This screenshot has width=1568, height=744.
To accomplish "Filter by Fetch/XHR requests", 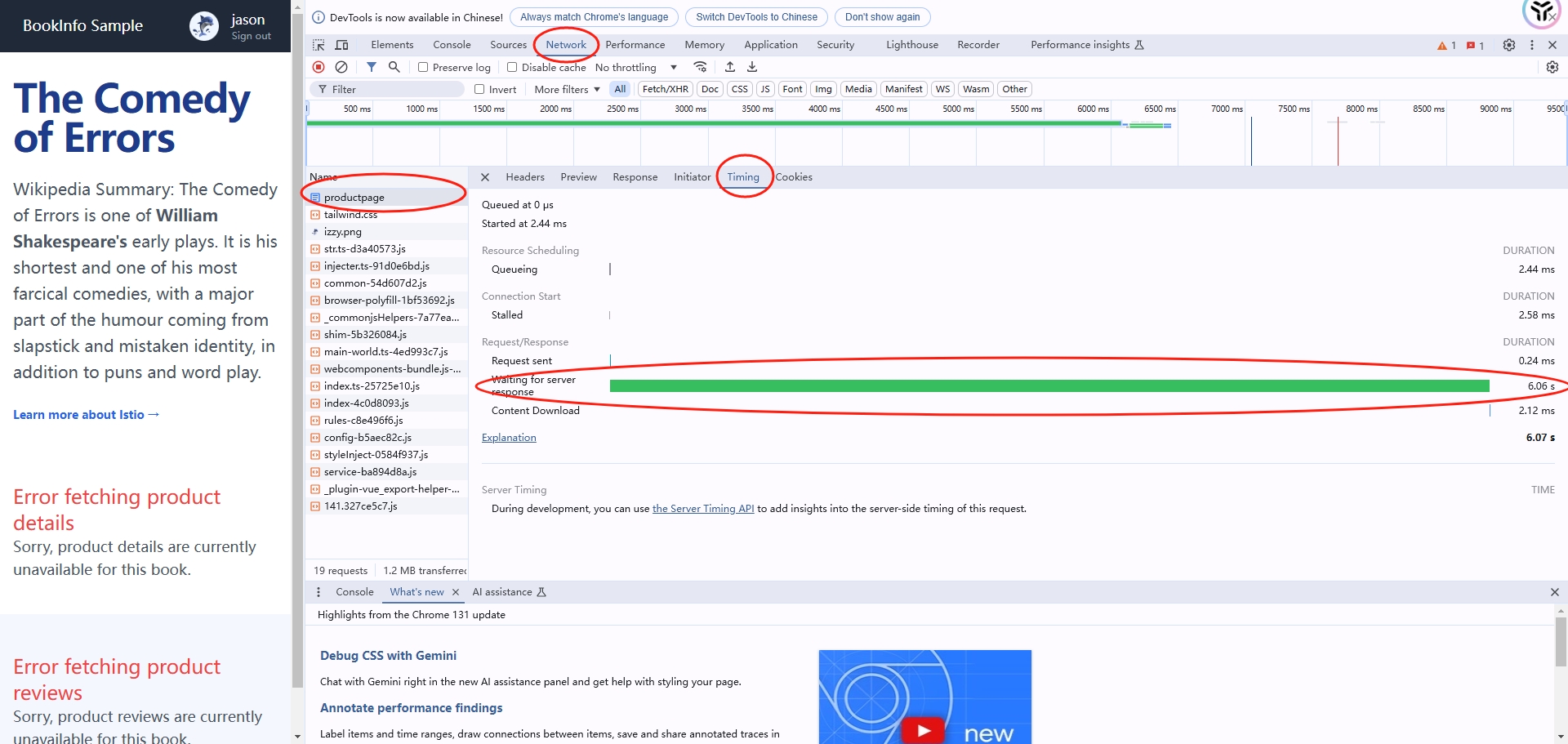I will pos(665,89).
